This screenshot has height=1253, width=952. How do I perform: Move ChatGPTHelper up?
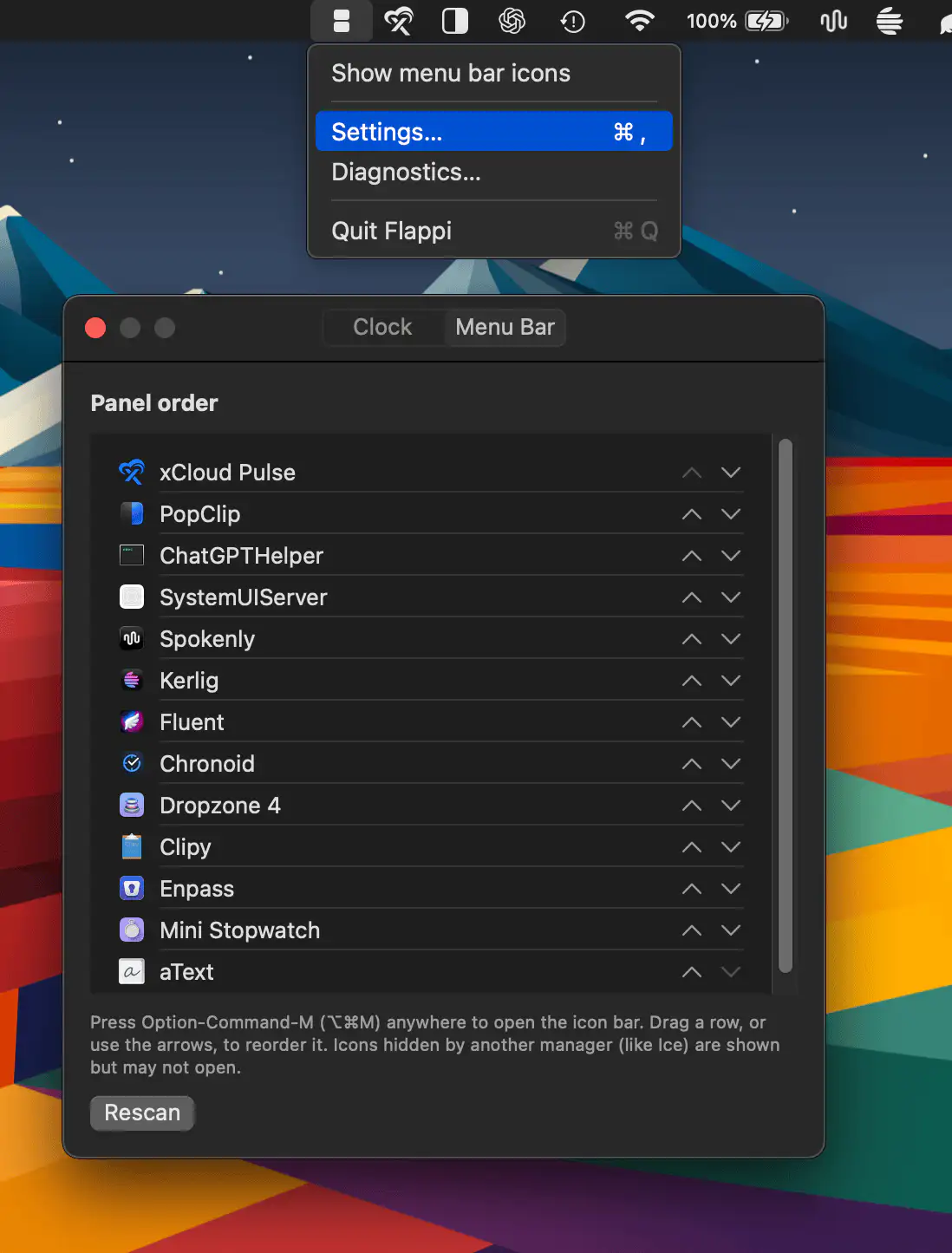click(x=692, y=556)
